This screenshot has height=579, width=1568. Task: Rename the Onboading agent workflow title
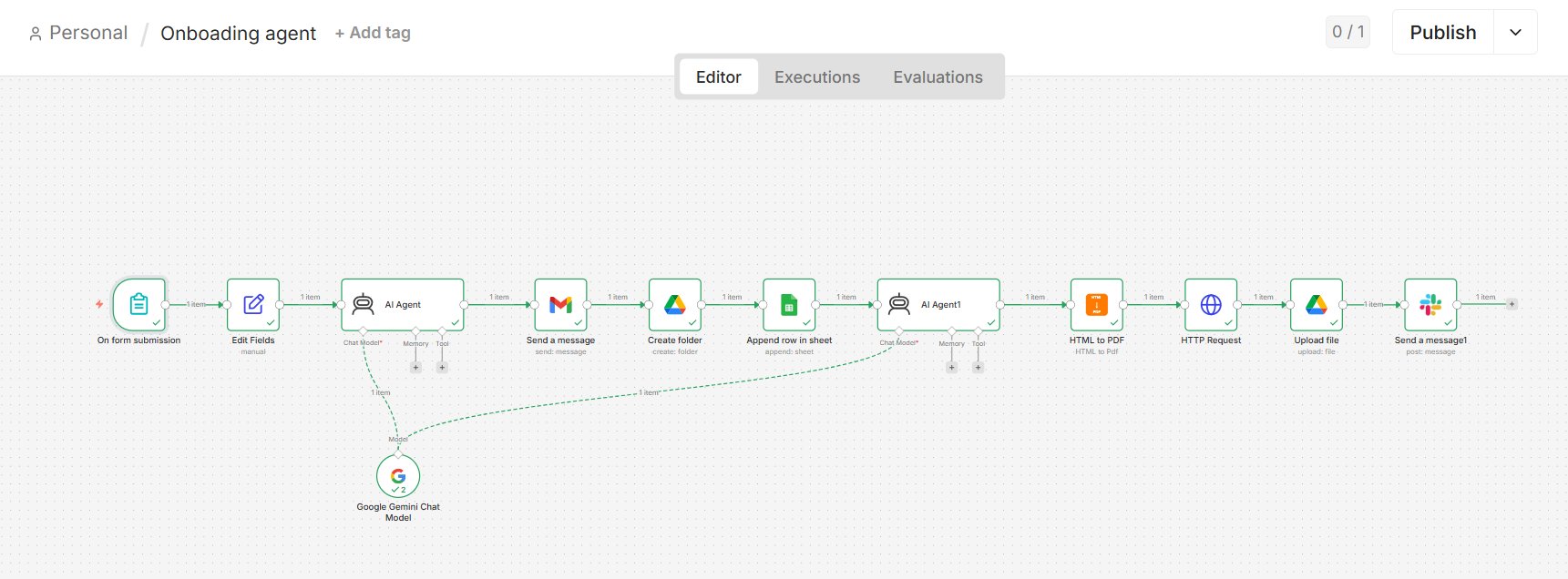tap(238, 34)
